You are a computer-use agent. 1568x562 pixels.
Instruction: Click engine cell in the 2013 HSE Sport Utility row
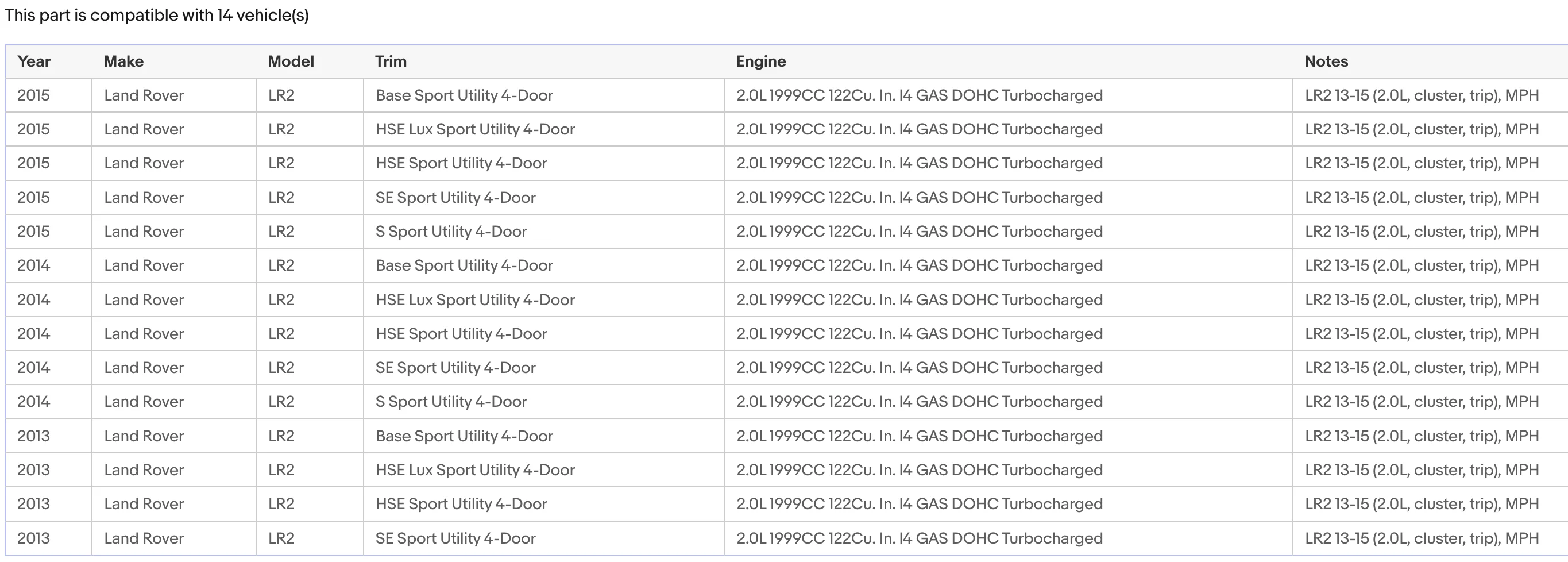[1009, 504]
